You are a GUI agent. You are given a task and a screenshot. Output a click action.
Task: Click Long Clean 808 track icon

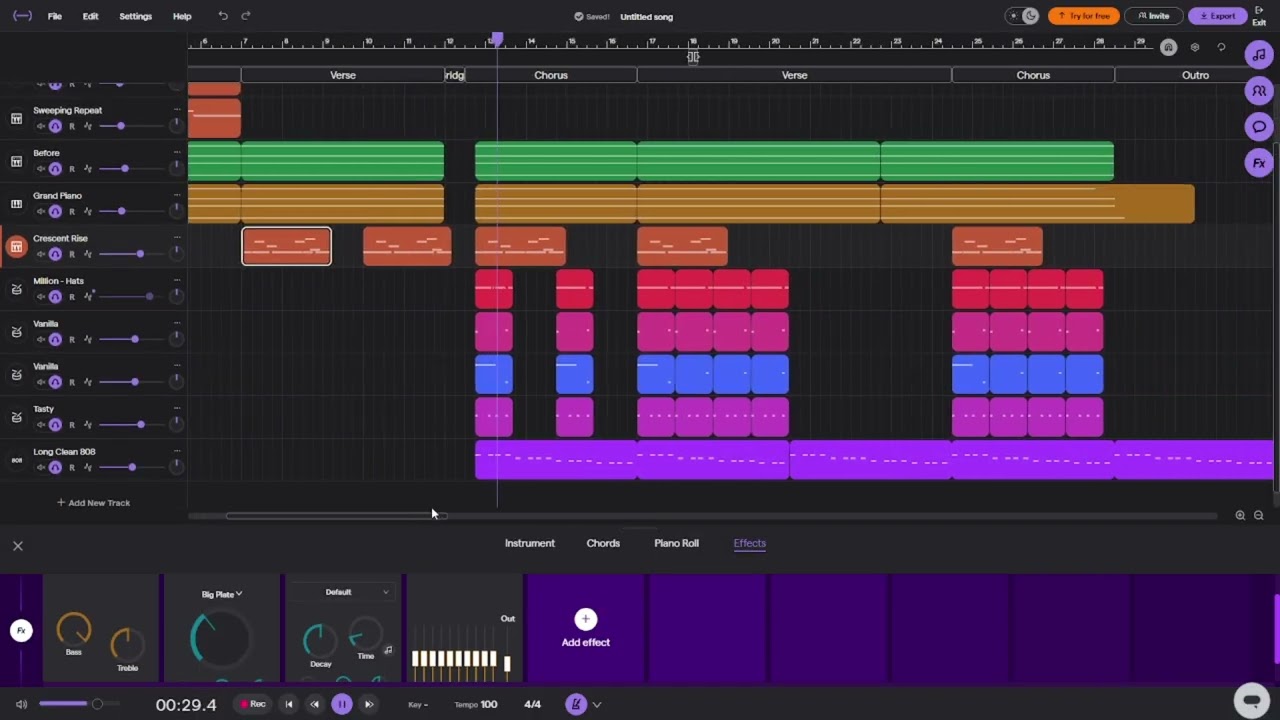pyautogui.click(x=16, y=460)
